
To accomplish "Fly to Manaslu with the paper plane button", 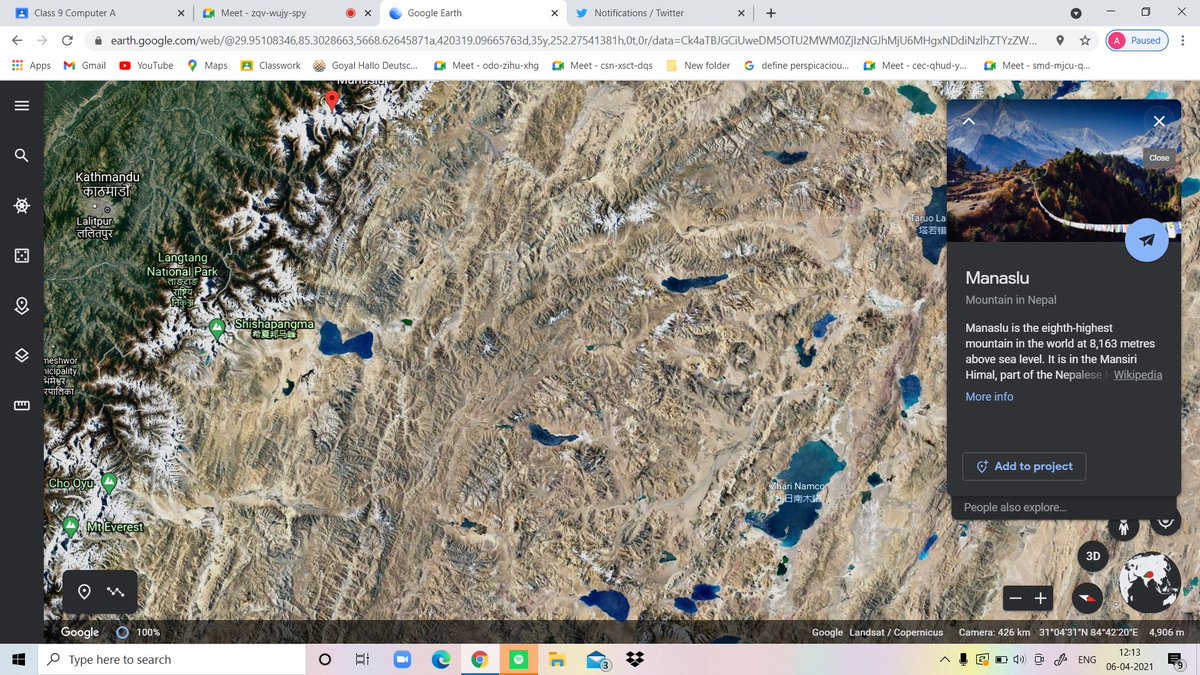I will 1146,240.
